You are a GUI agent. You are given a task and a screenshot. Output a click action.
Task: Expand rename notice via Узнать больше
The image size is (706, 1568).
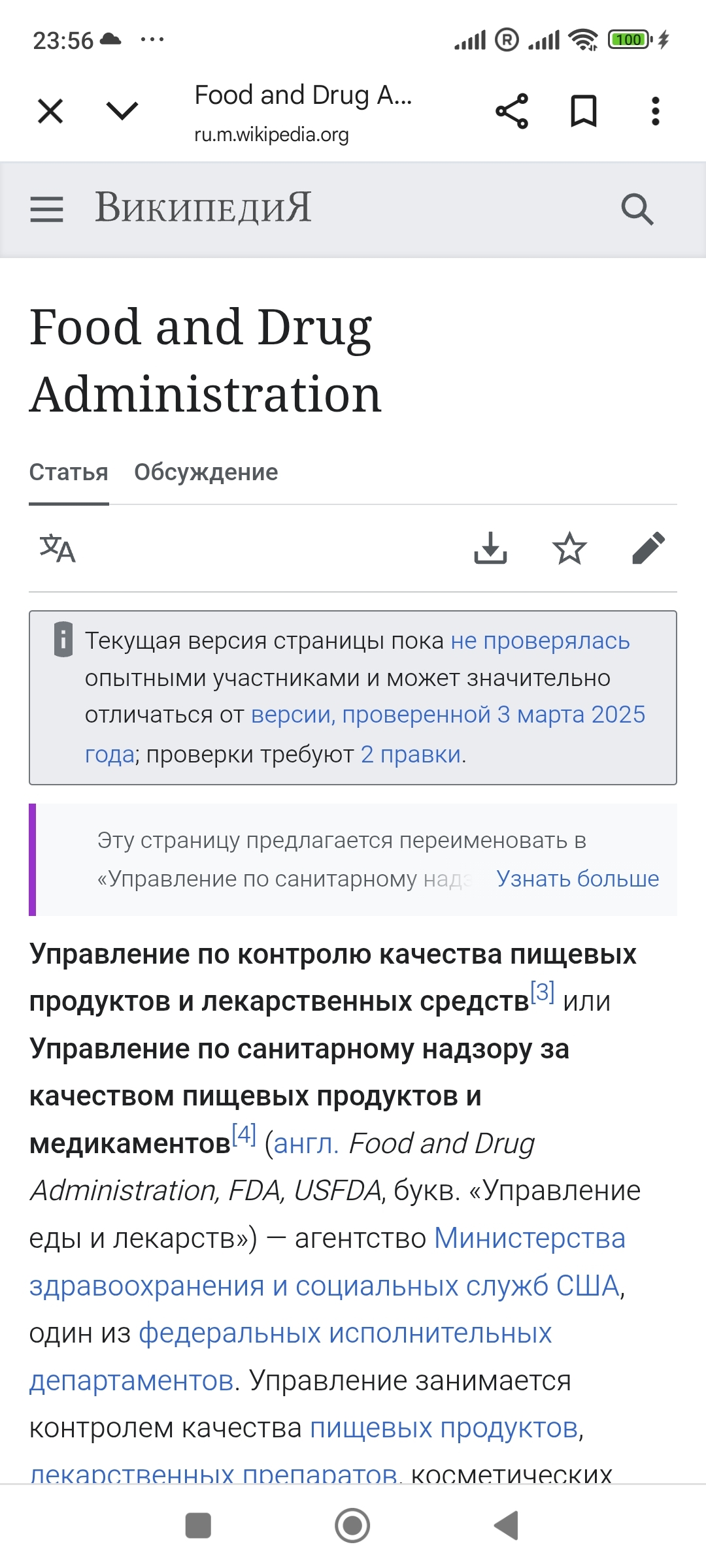click(577, 879)
